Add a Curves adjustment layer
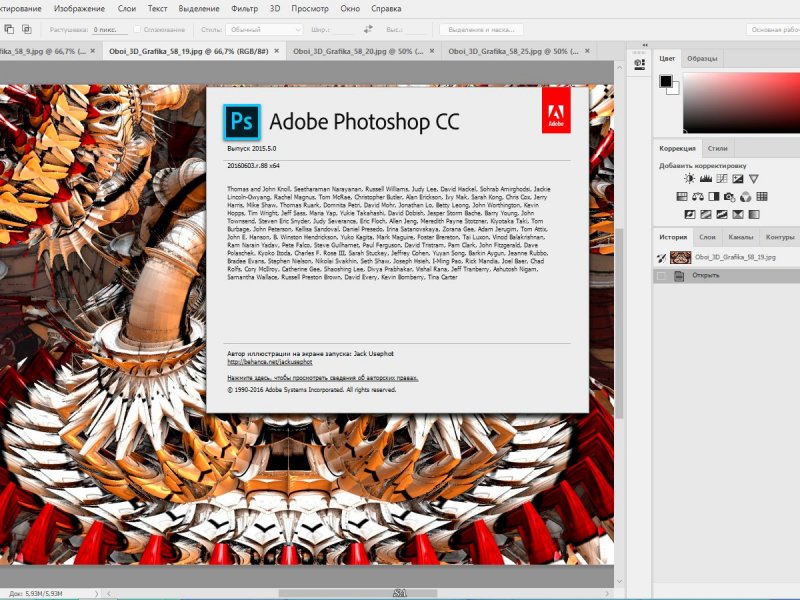Viewport: 800px width, 600px height. tap(721, 179)
